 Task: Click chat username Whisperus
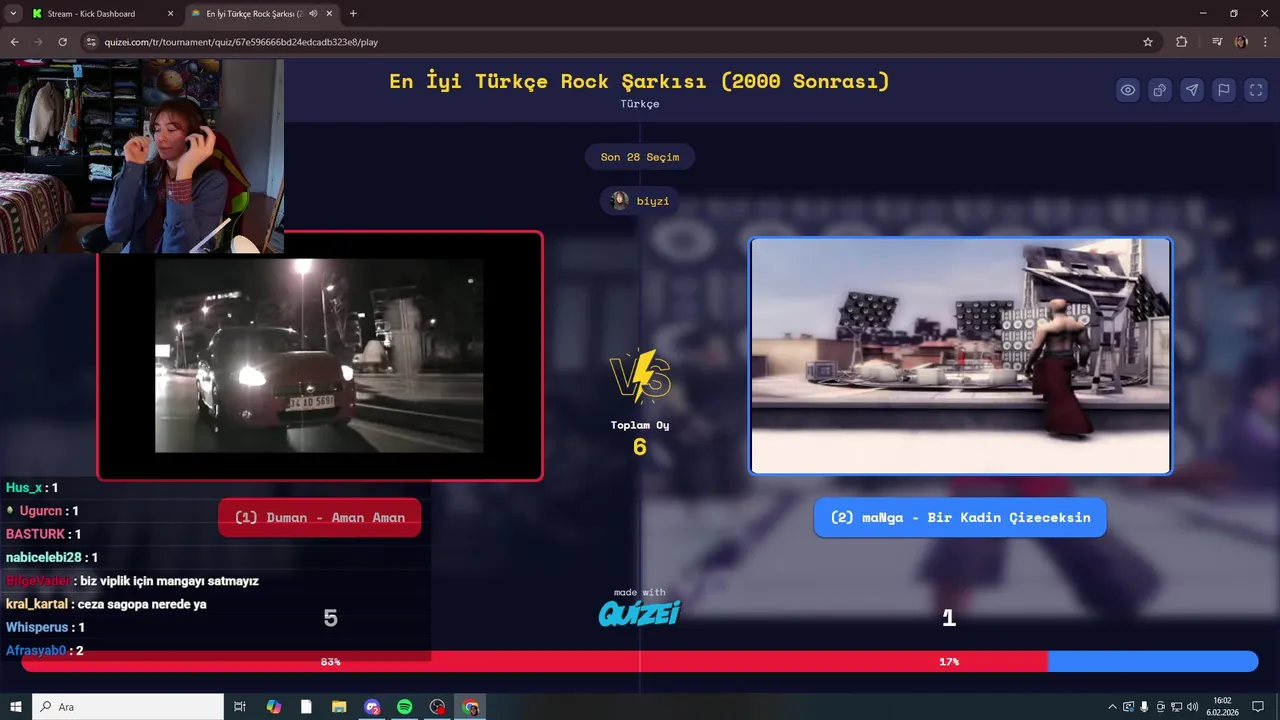click(37, 627)
